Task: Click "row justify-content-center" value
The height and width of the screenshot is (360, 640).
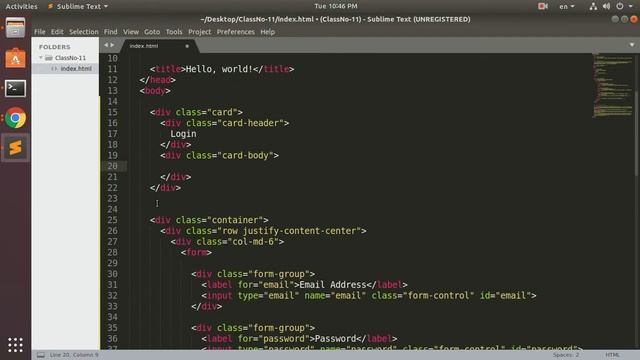Action: 289,231
